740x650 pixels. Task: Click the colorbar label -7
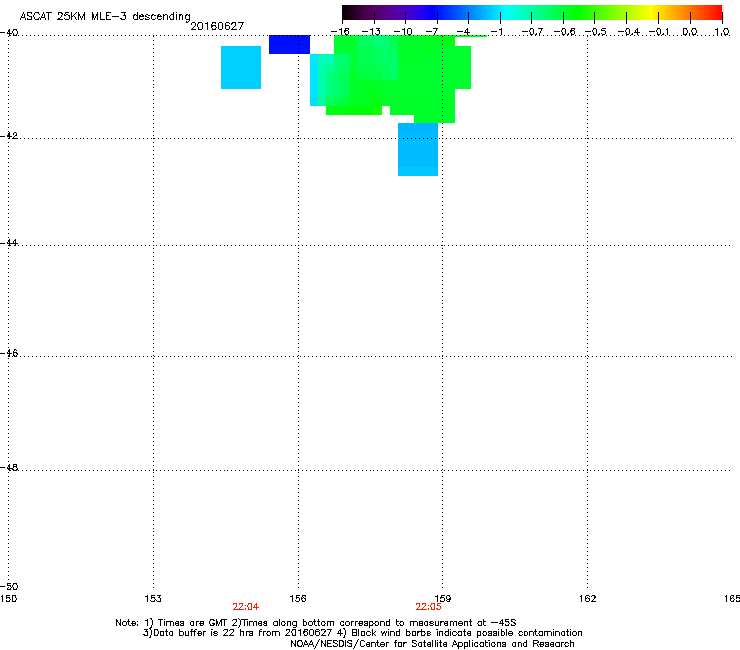tap(432, 32)
